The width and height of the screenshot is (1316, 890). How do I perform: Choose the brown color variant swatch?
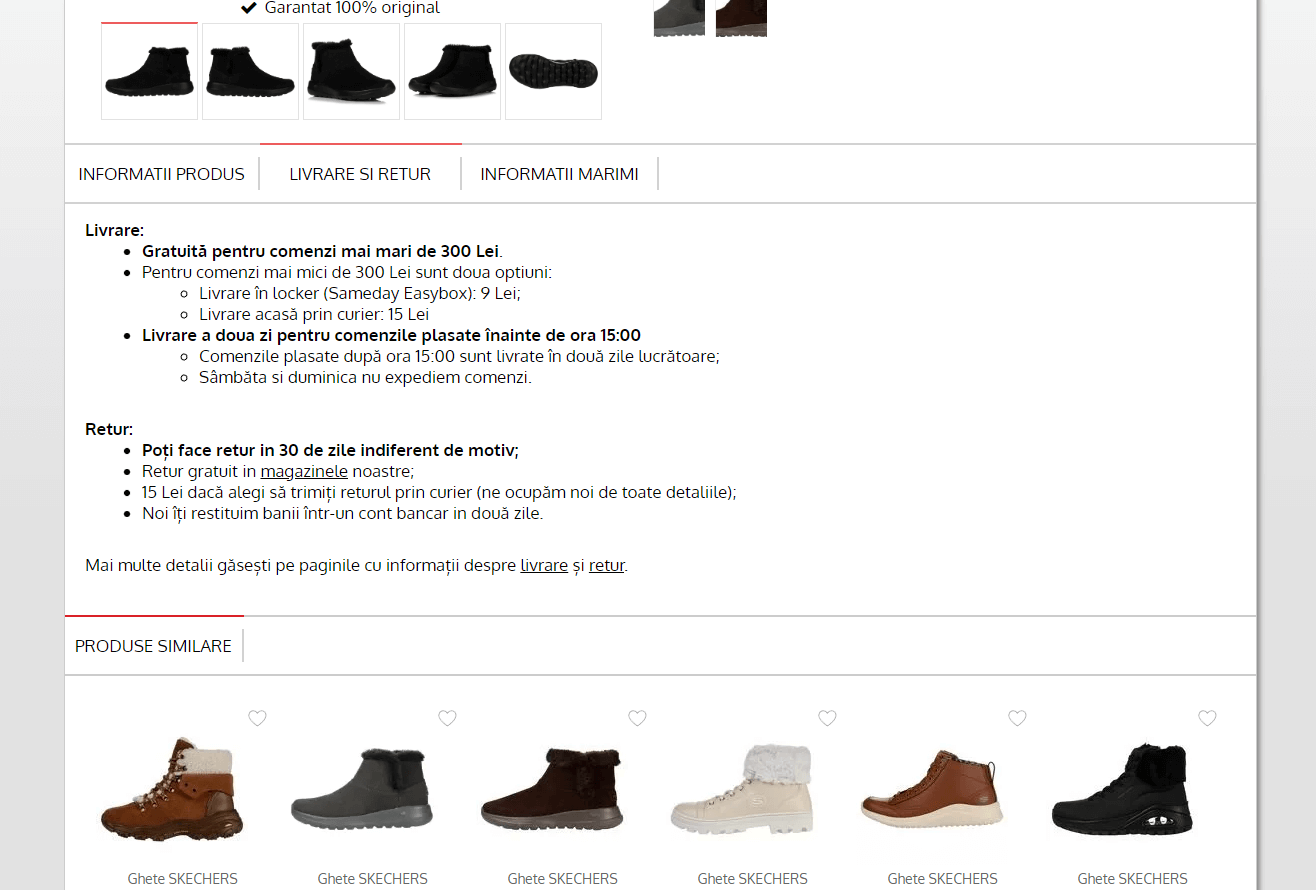[741, 18]
